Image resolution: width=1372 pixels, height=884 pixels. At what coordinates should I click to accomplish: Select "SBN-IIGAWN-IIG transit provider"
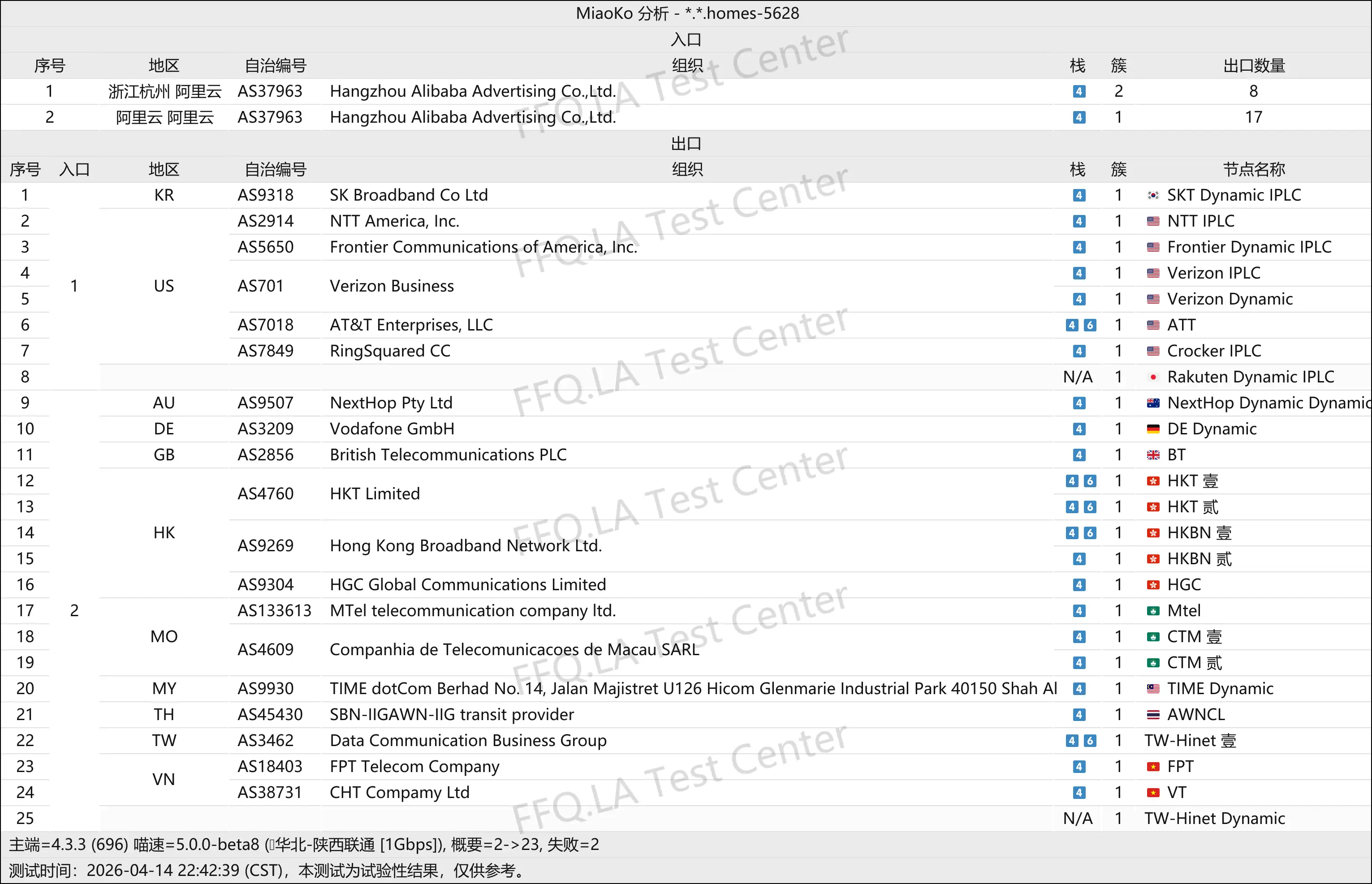pos(452,715)
